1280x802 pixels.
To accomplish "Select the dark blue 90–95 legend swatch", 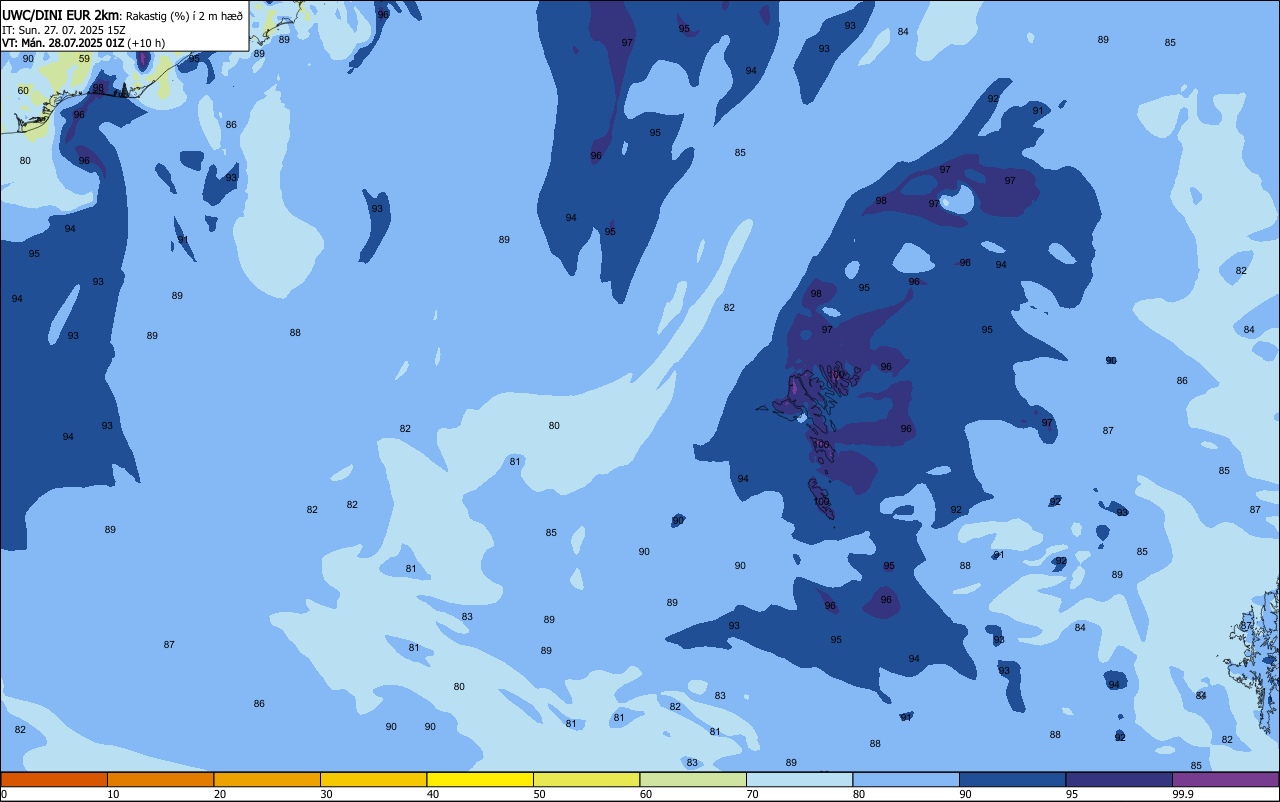I will pyautogui.click(x=1012, y=779).
